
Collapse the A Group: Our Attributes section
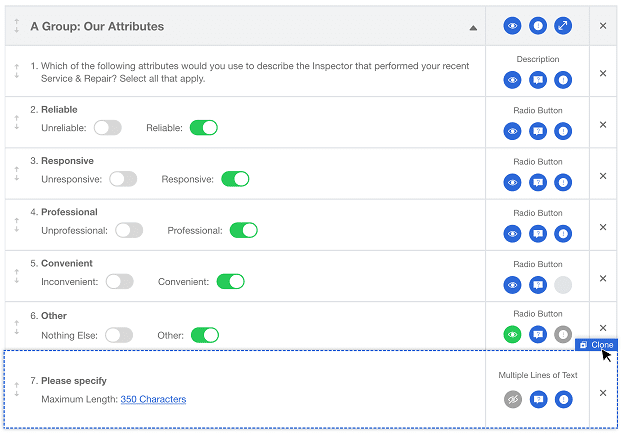coord(473,27)
